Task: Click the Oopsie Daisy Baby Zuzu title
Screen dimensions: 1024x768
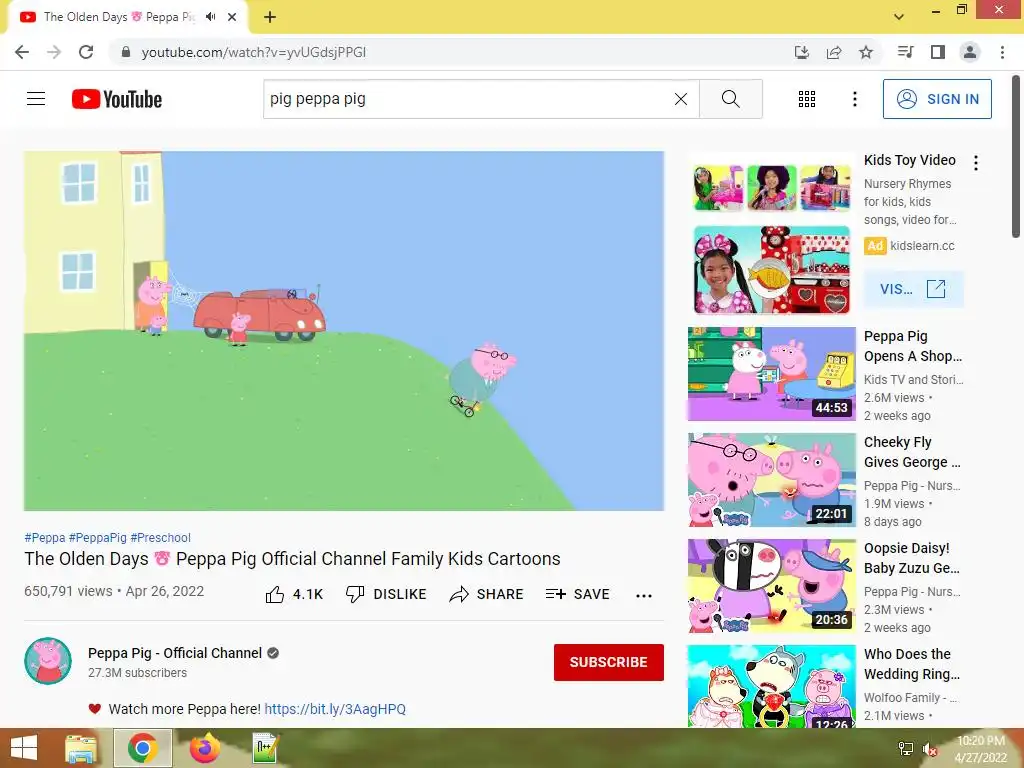Action: pyautogui.click(x=912, y=558)
